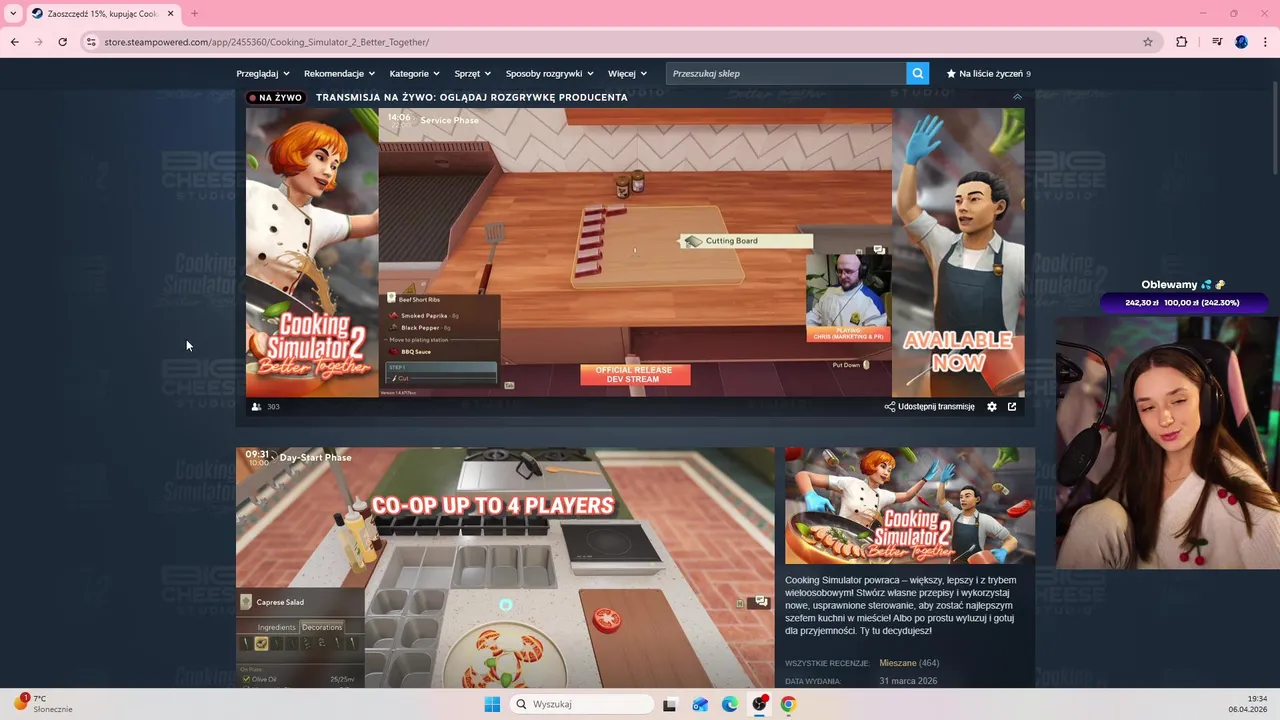The height and width of the screenshot is (720, 1280).
Task: Expand the Więcej dropdown
Action: pos(627,73)
